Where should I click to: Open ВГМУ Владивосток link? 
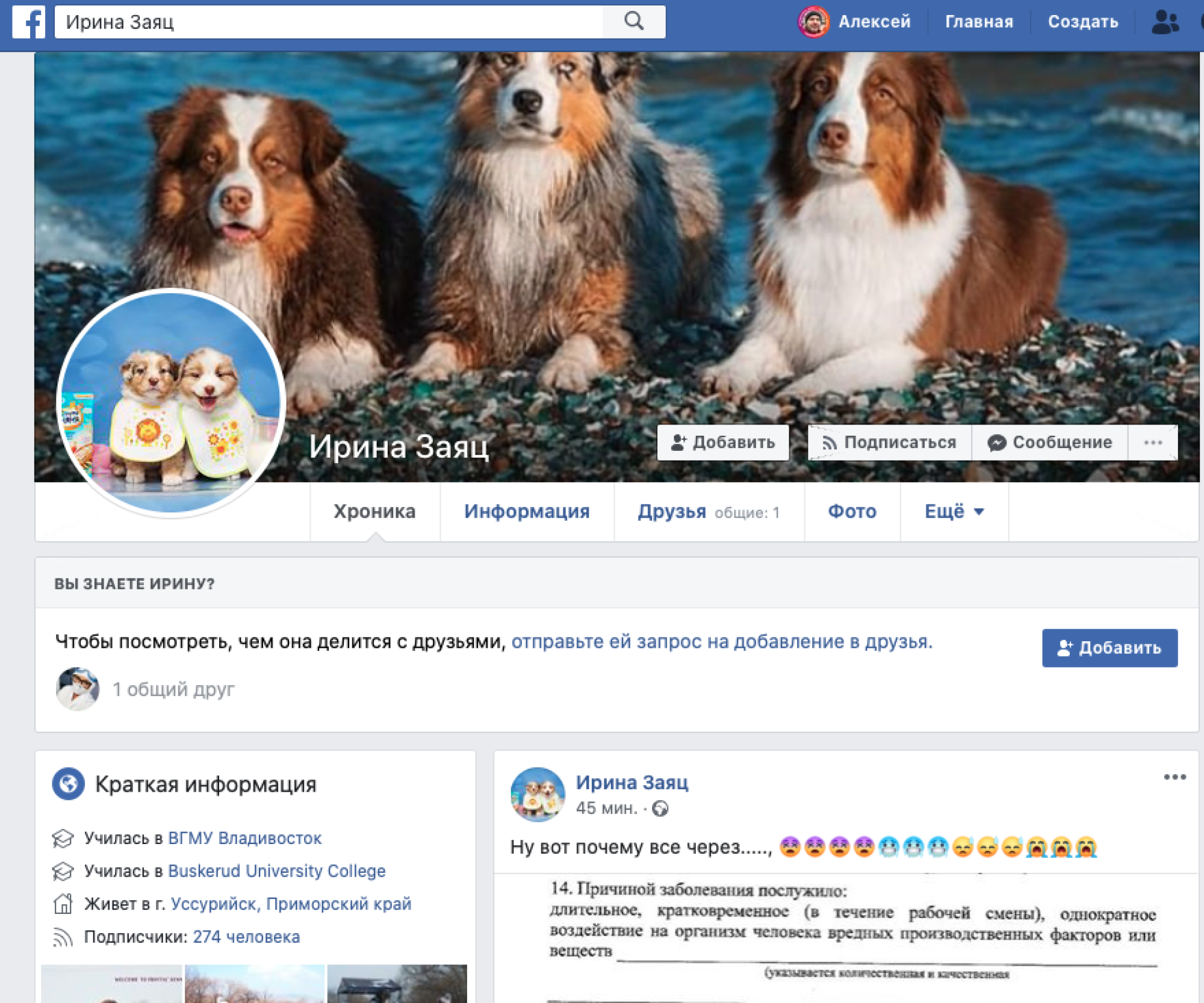[x=244, y=838]
